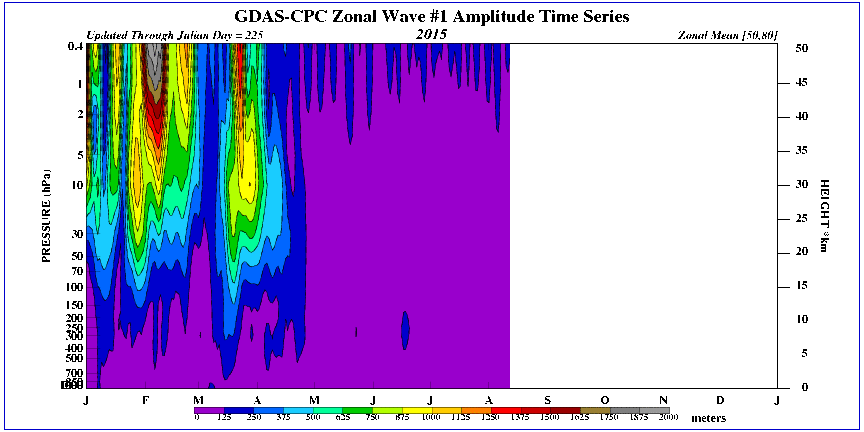Click the '700' hPa pressure axis tick
This screenshot has height=432, width=864.
tap(74, 373)
